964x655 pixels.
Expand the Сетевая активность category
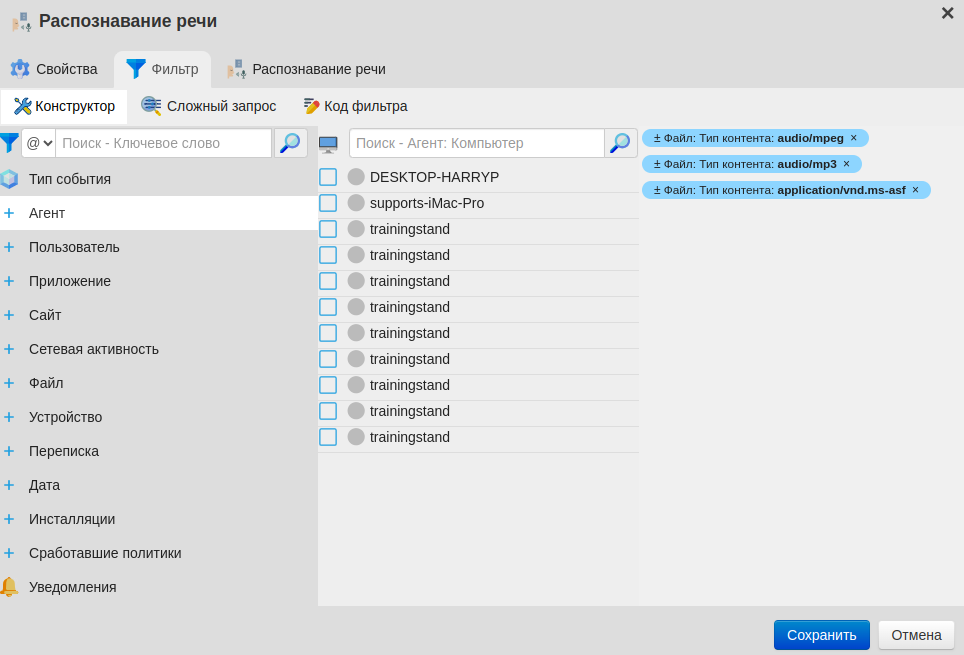click(x=93, y=349)
